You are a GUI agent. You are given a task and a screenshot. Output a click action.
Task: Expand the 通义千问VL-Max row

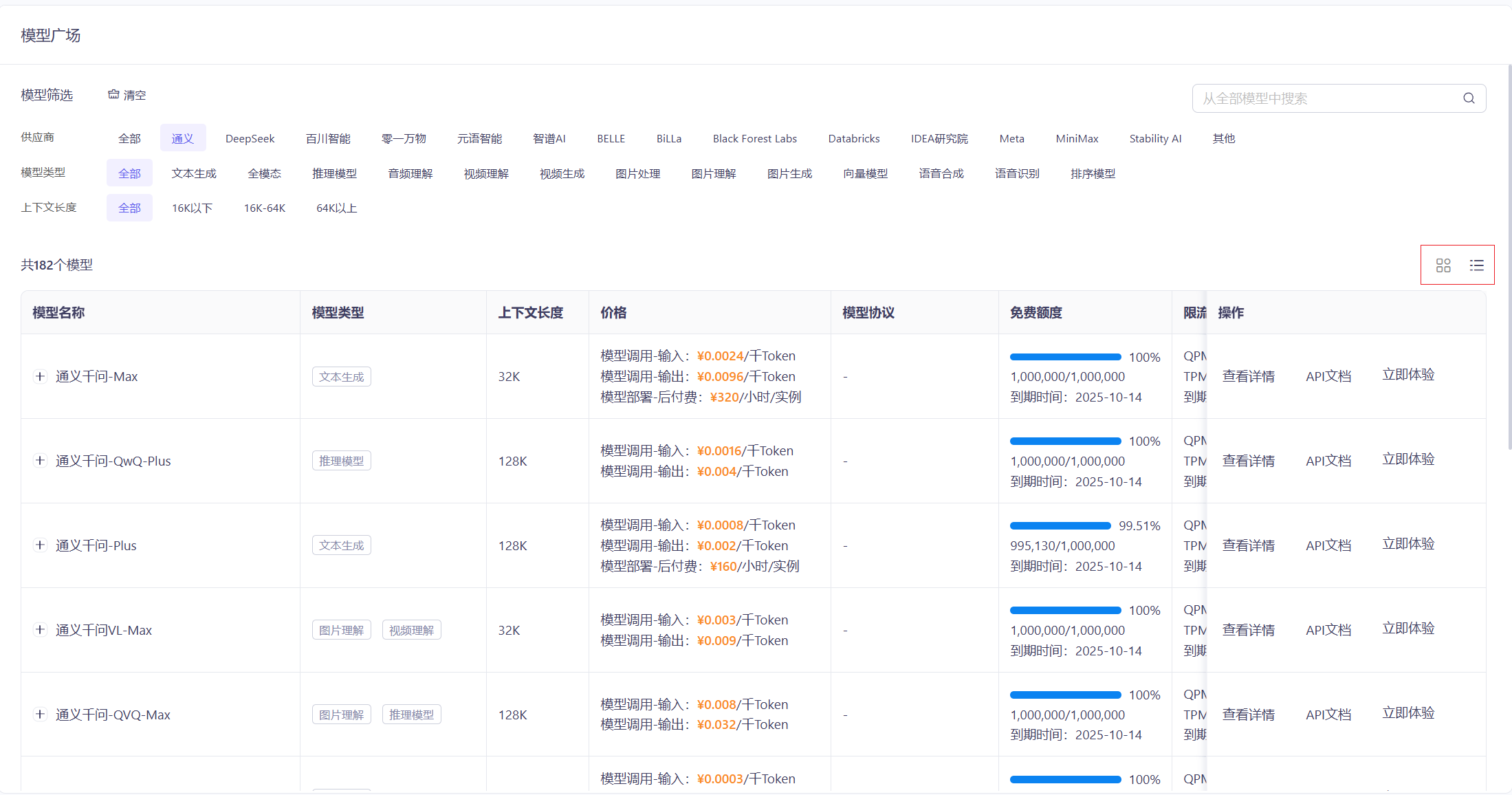coord(40,630)
